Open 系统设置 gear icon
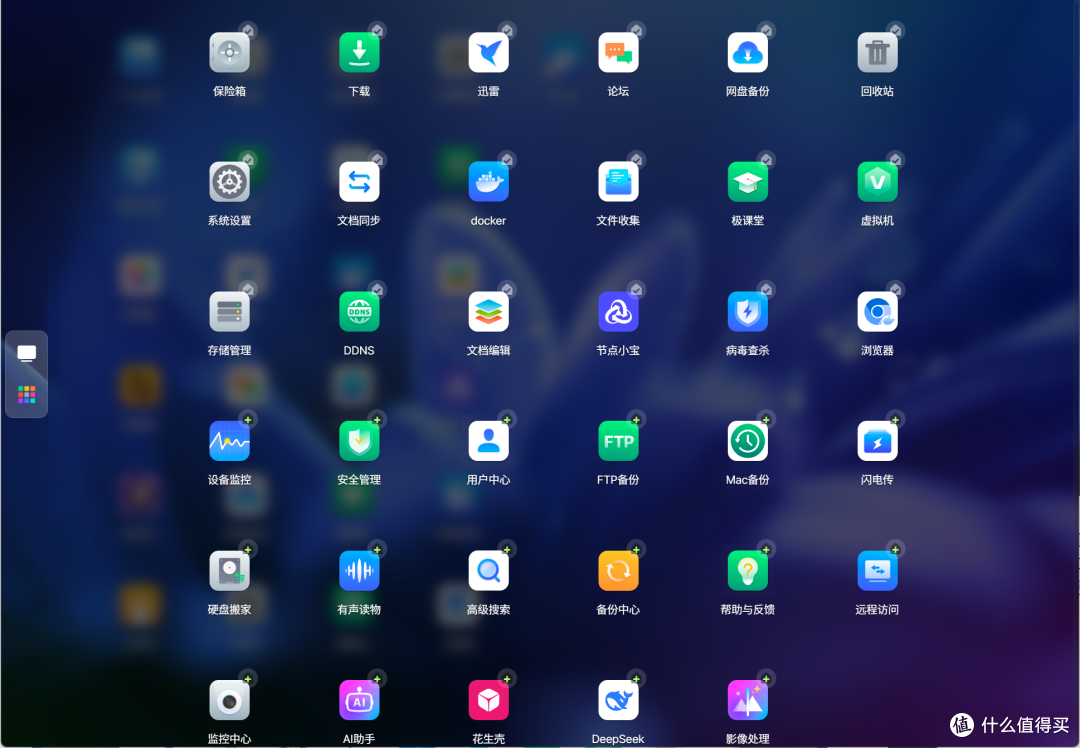This screenshot has width=1080, height=748. 229,182
